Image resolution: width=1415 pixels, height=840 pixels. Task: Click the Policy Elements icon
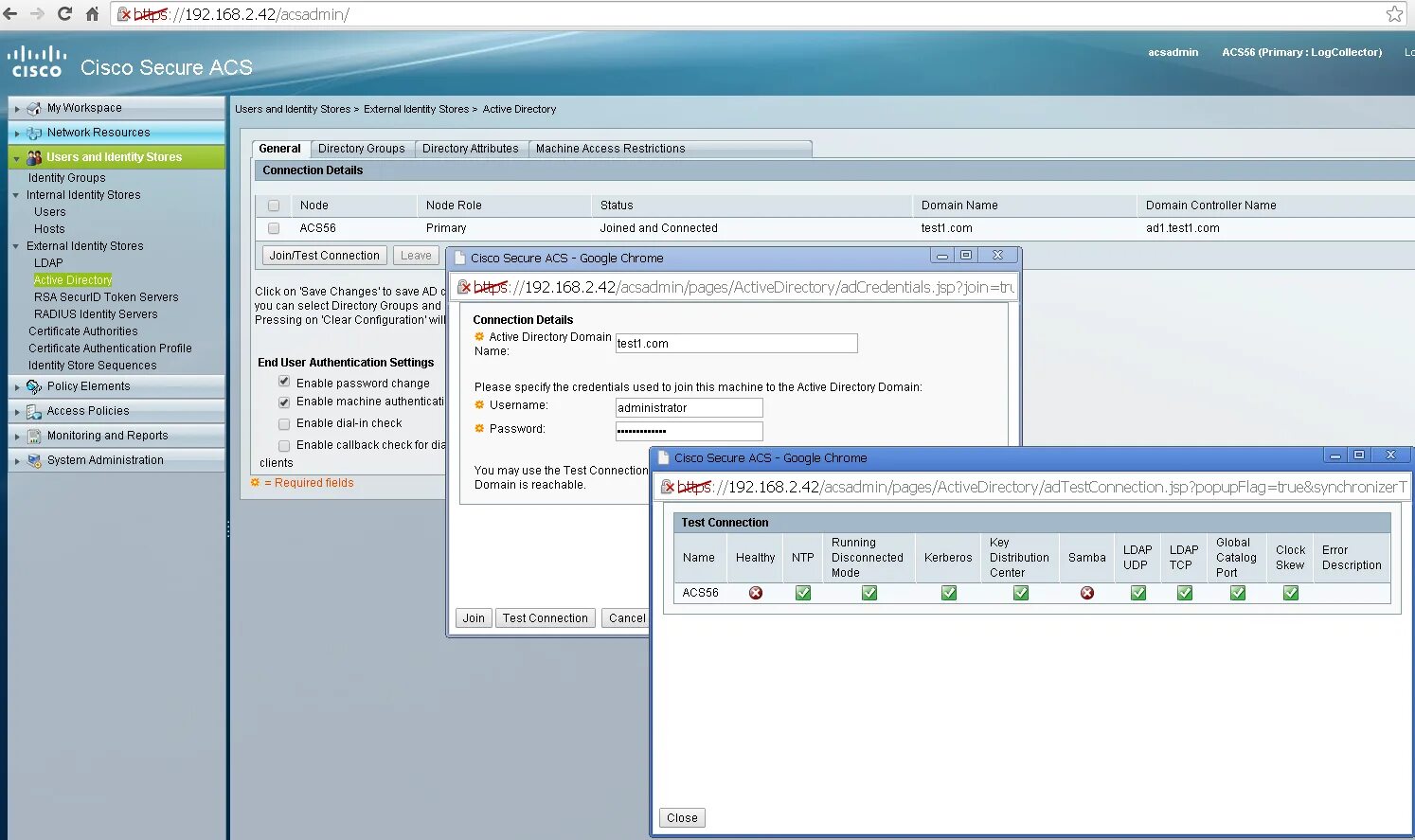(34, 386)
